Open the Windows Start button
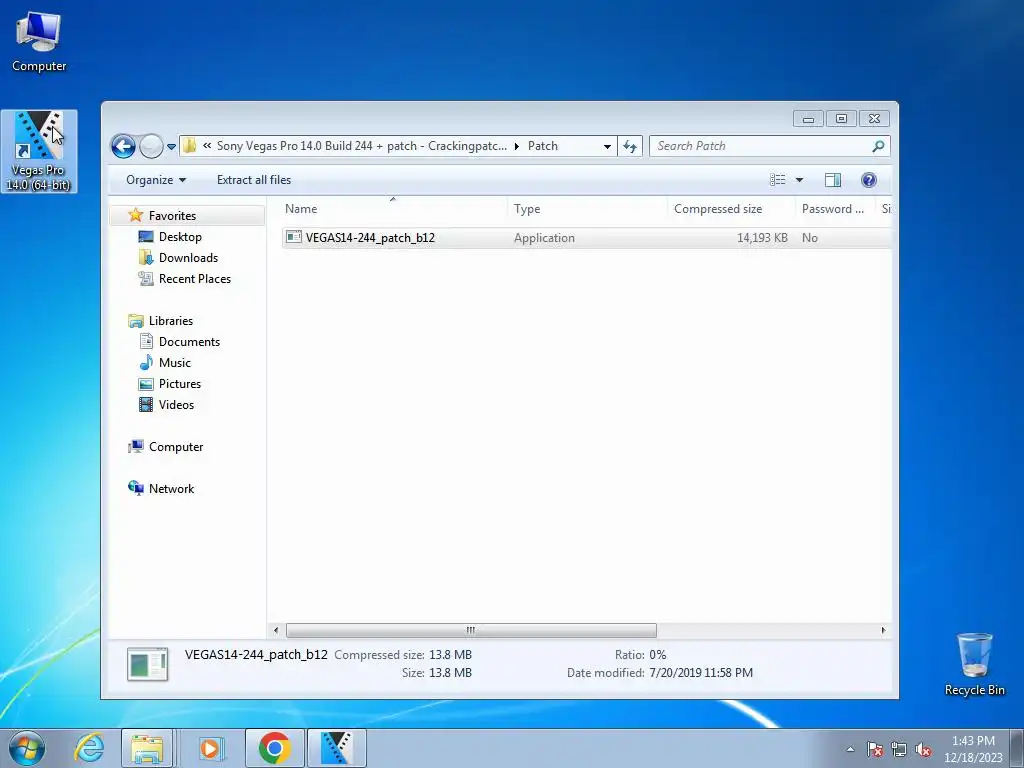 pyautogui.click(x=27, y=748)
